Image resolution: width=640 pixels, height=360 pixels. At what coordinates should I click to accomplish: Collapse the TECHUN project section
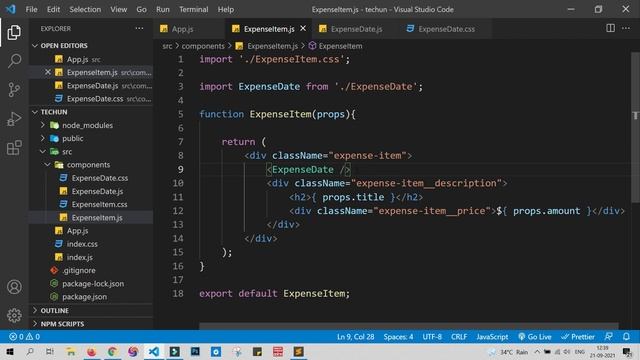coord(91,112)
